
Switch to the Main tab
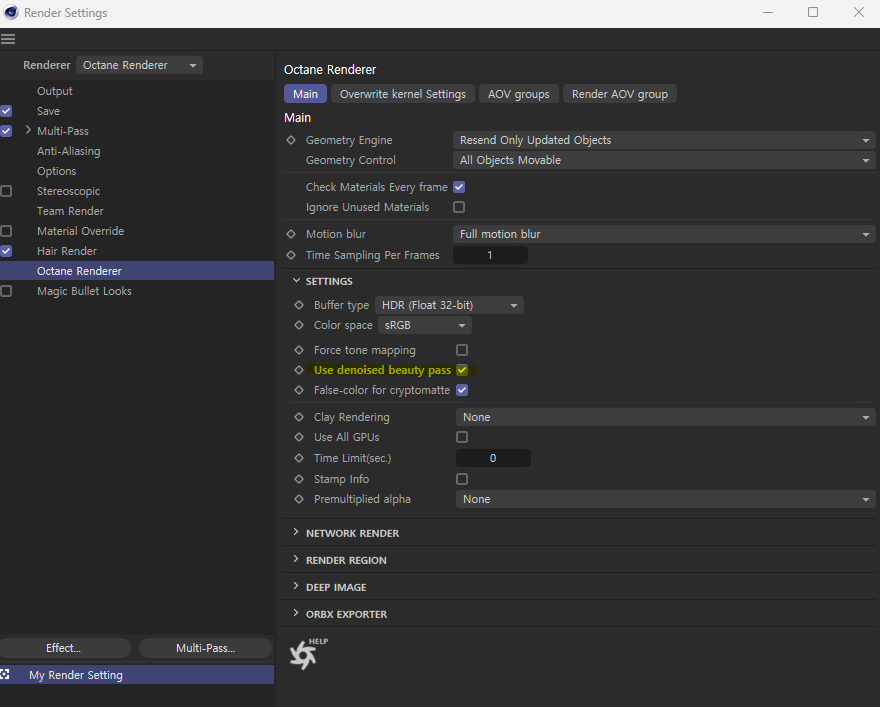click(x=305, y=94)
